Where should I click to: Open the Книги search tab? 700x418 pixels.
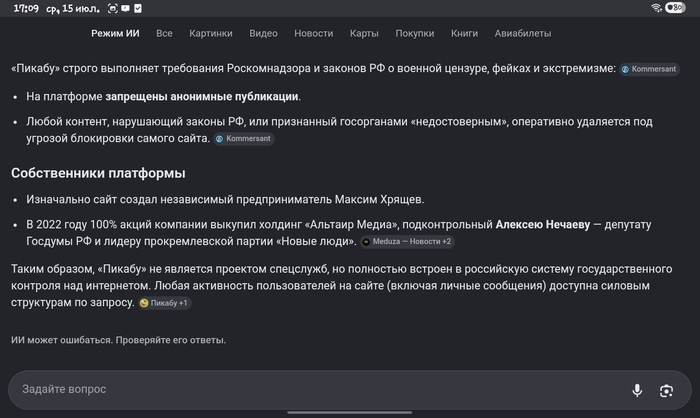click(464, 33)
